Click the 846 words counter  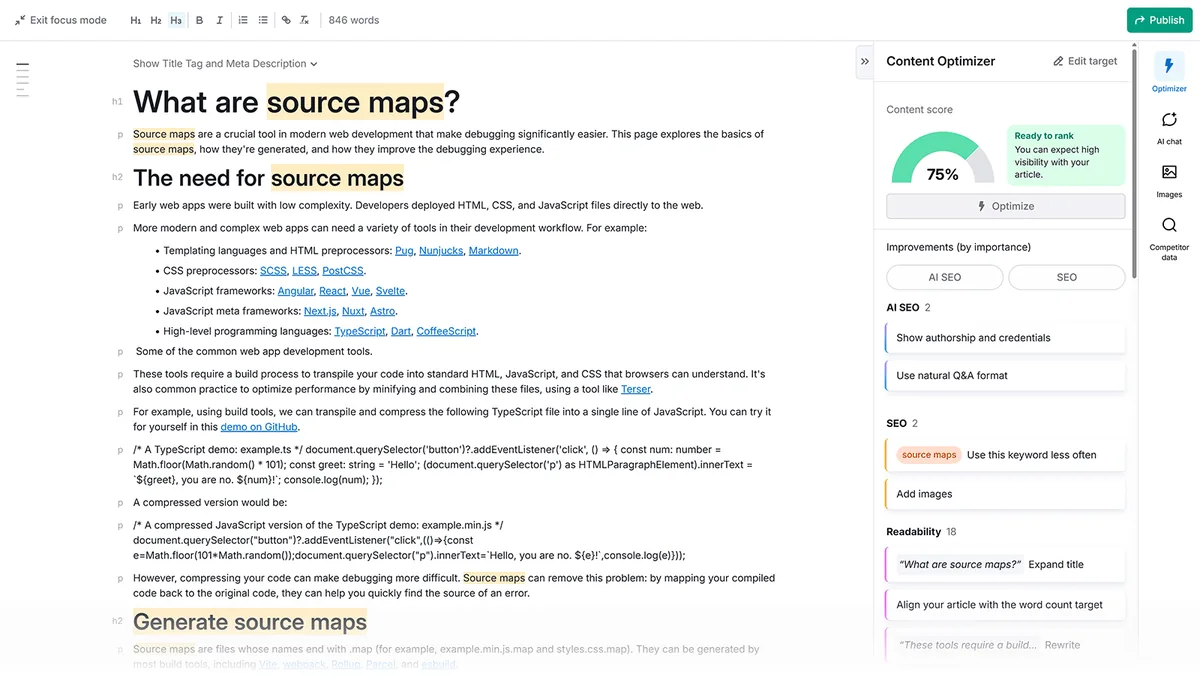tap(354, 20)
